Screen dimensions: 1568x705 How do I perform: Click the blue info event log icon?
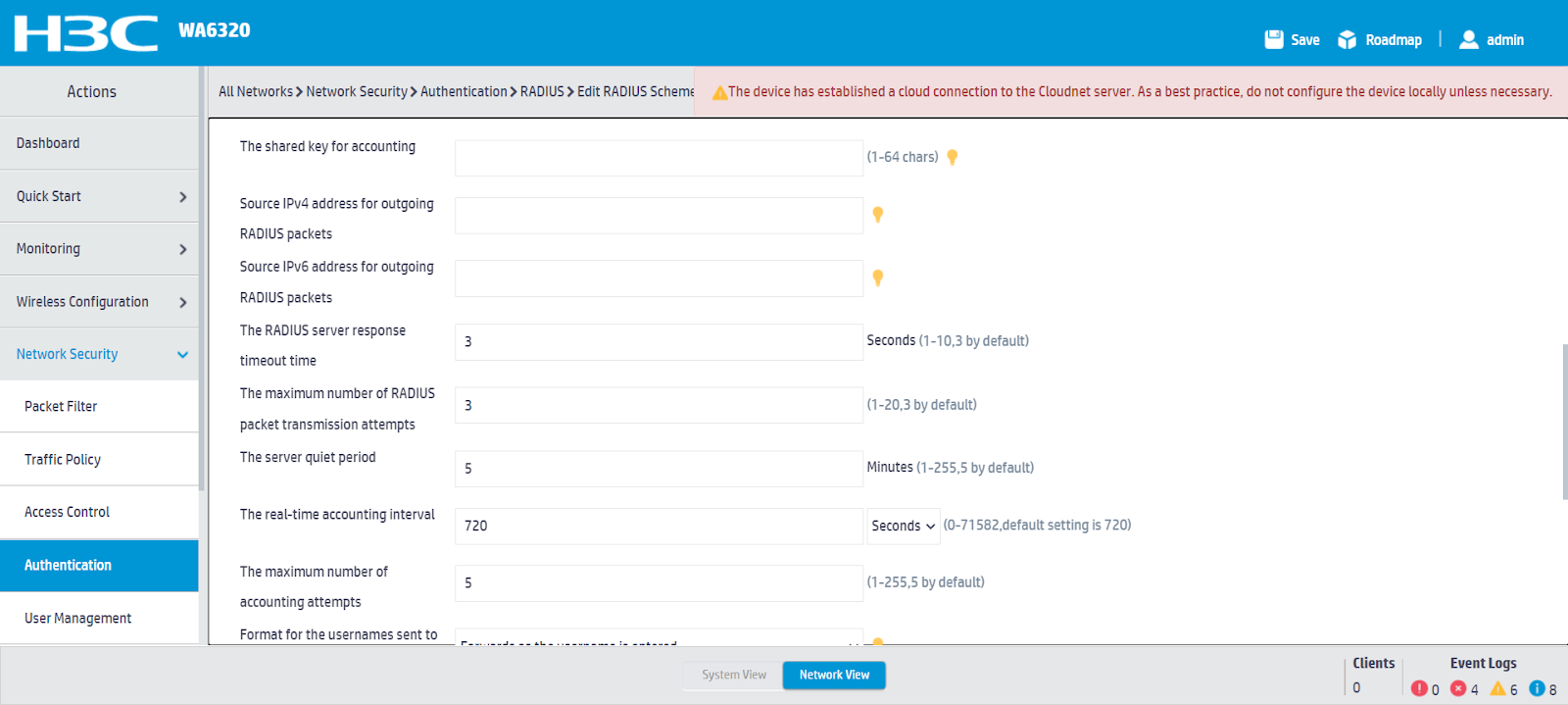tap(1537, 688)
